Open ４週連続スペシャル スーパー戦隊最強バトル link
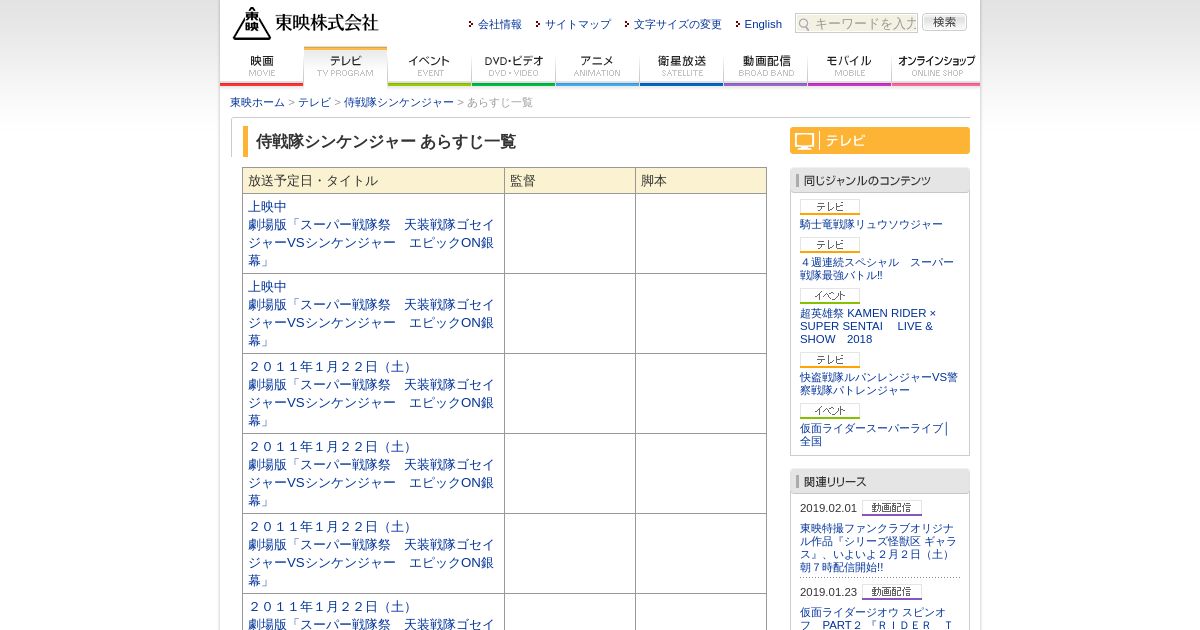Image resolution: width=1200 pixels, height=630 pixels. coord(877,268)
